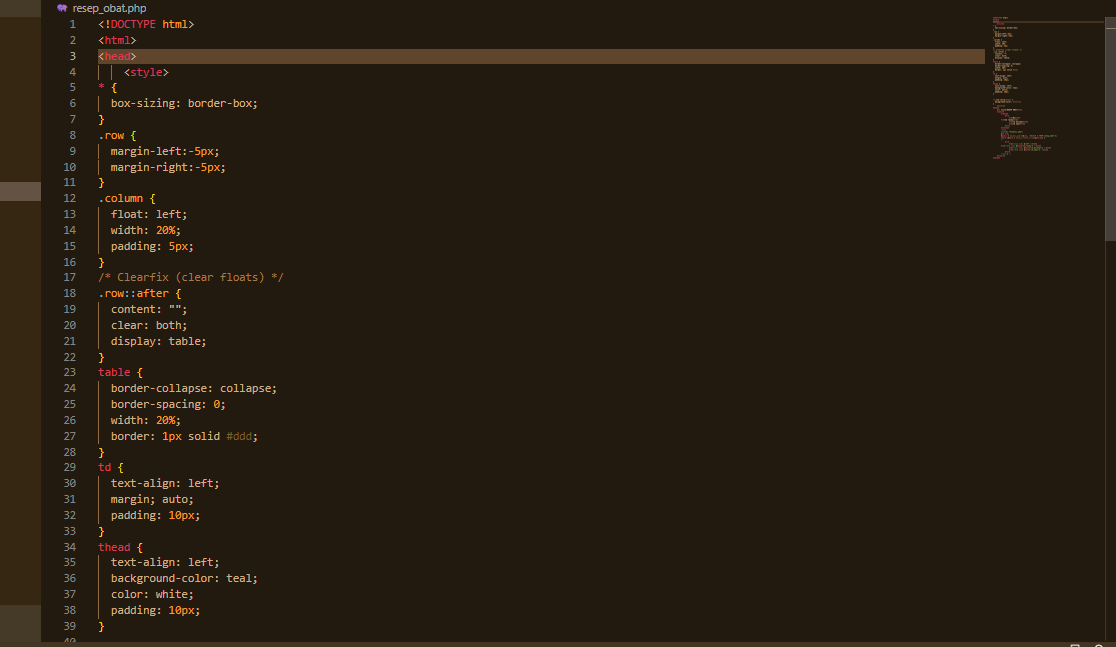Click line number 23 in the gutter

tap(69, 372)
